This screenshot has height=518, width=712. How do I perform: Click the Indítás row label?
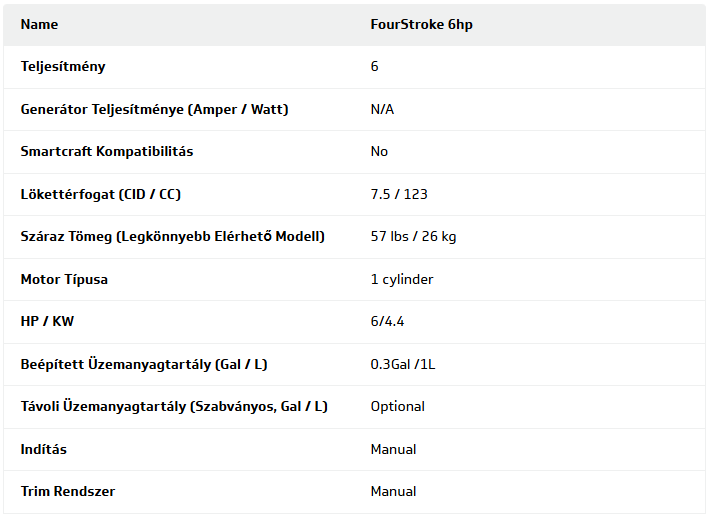click(x=44, y=449)
